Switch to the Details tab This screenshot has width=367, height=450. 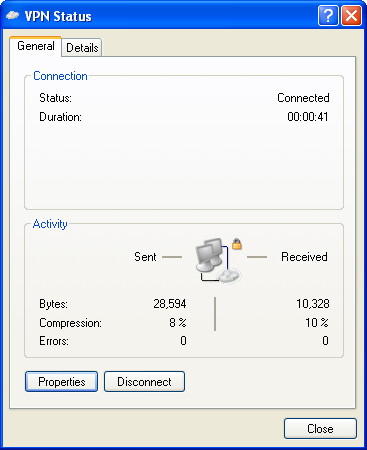pos(82,48)
